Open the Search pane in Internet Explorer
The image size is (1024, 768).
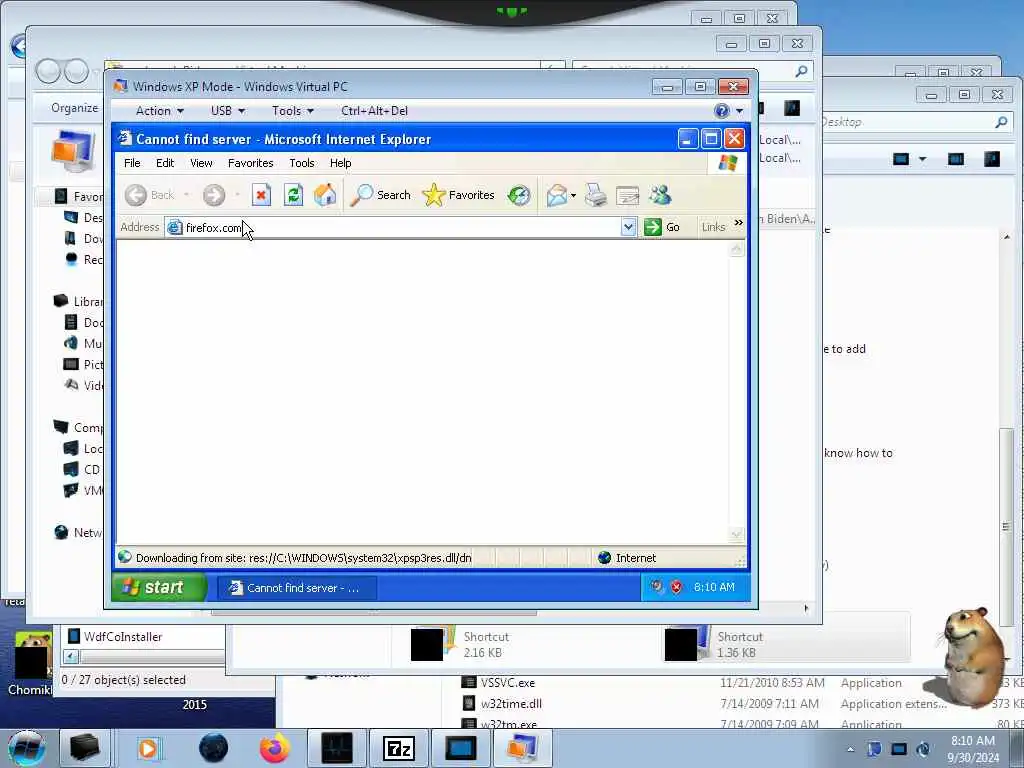pos(380,195)
